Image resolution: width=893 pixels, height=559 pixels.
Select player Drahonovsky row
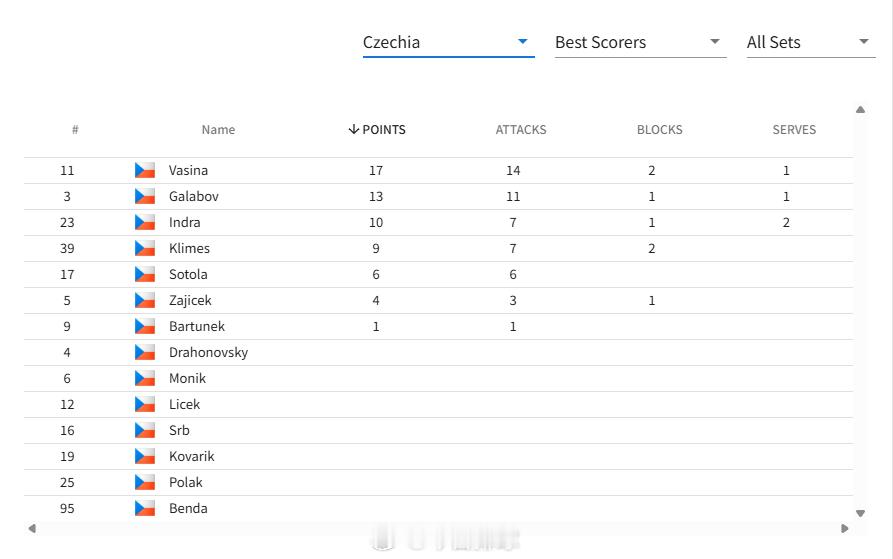tap(439, 352)
